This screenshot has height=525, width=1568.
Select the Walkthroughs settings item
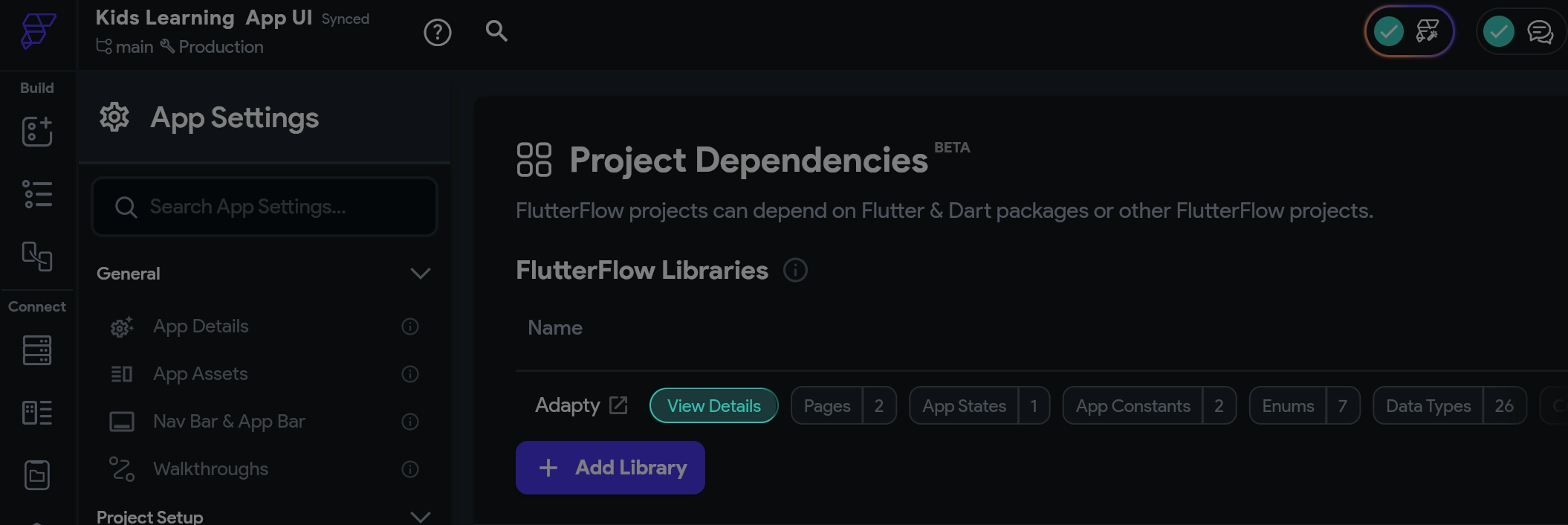(210, 469)
